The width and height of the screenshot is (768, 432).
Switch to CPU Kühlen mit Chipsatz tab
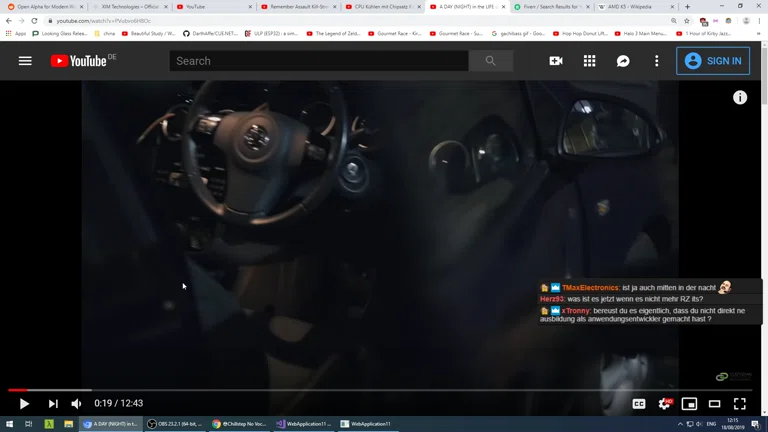383,7
